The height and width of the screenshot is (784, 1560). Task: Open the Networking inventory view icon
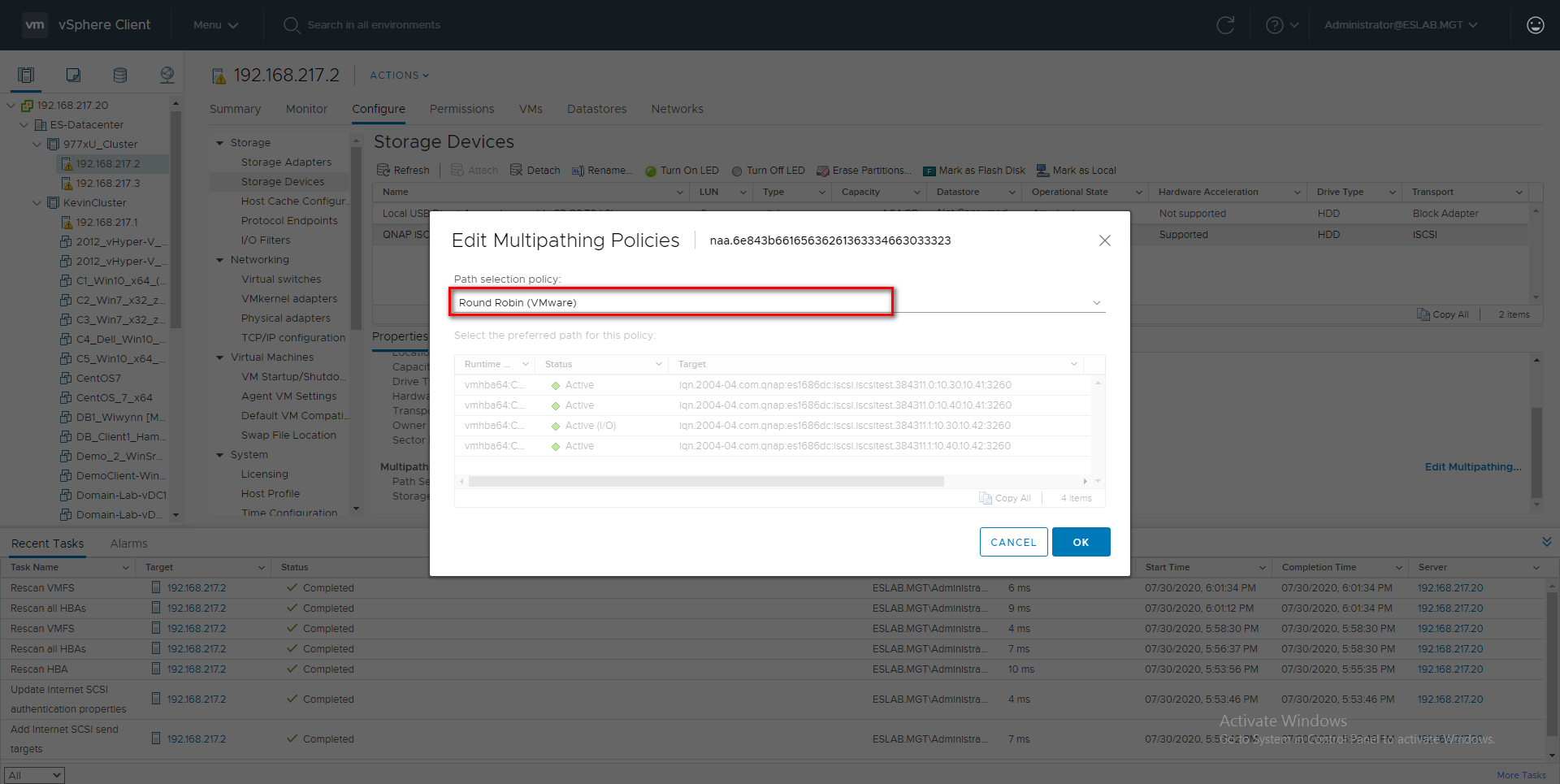(x=167, y=76)
